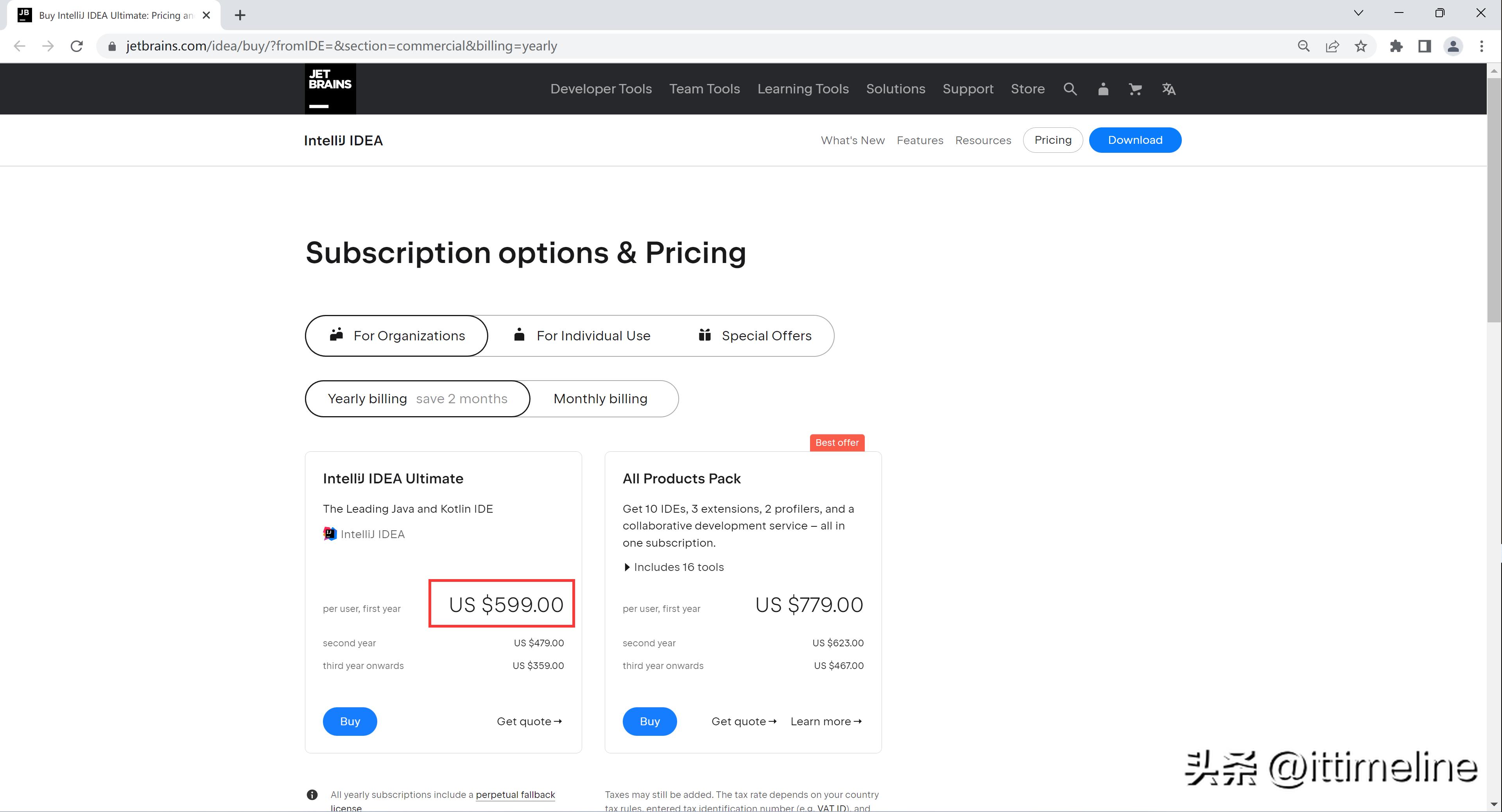Click the Pricing button
Viewport: 1502px width, 812px height.
1052,141
